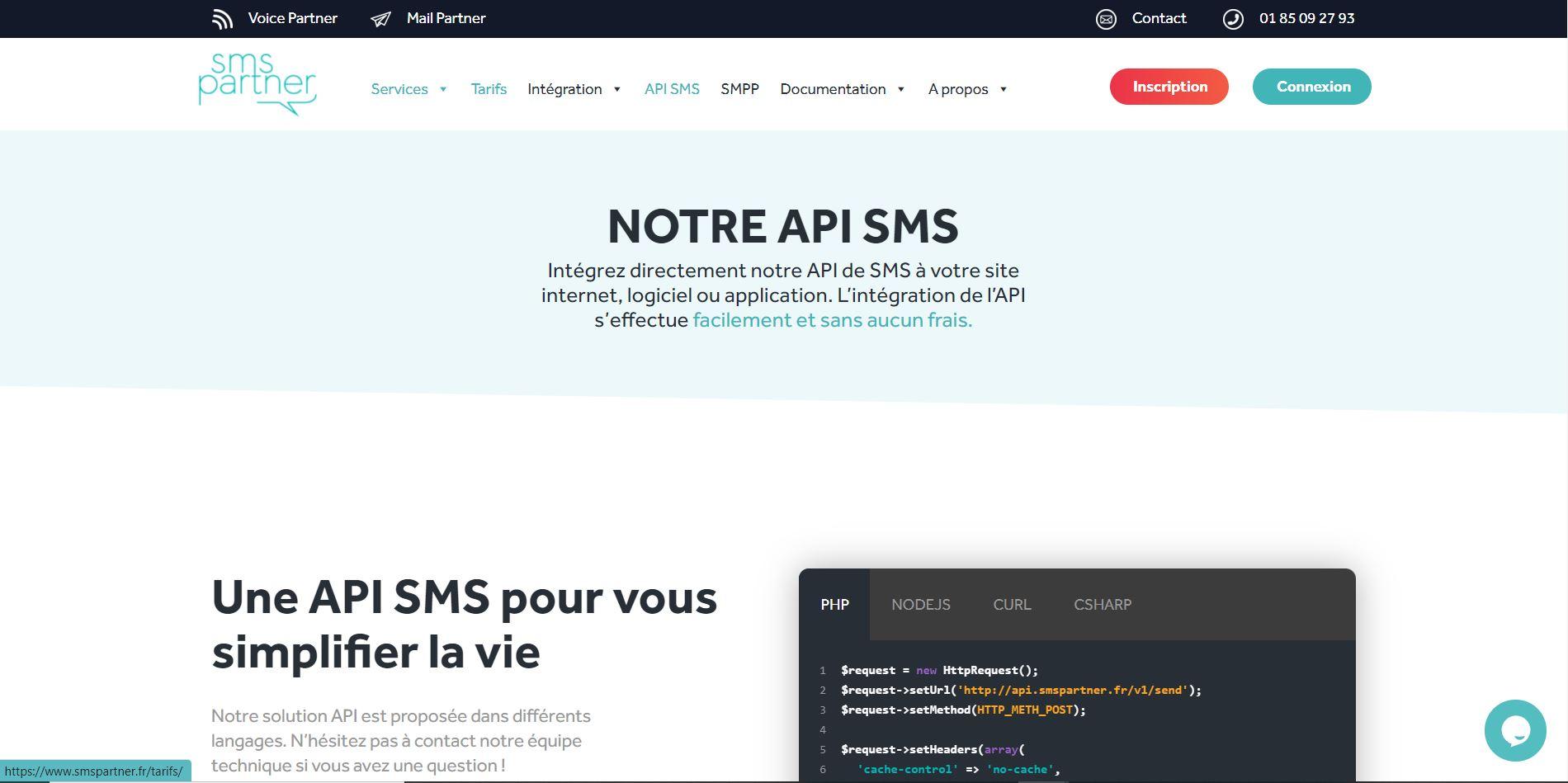
Task: Go to the Contact page
Action: pyautogui.click(x=1159, y=18)
